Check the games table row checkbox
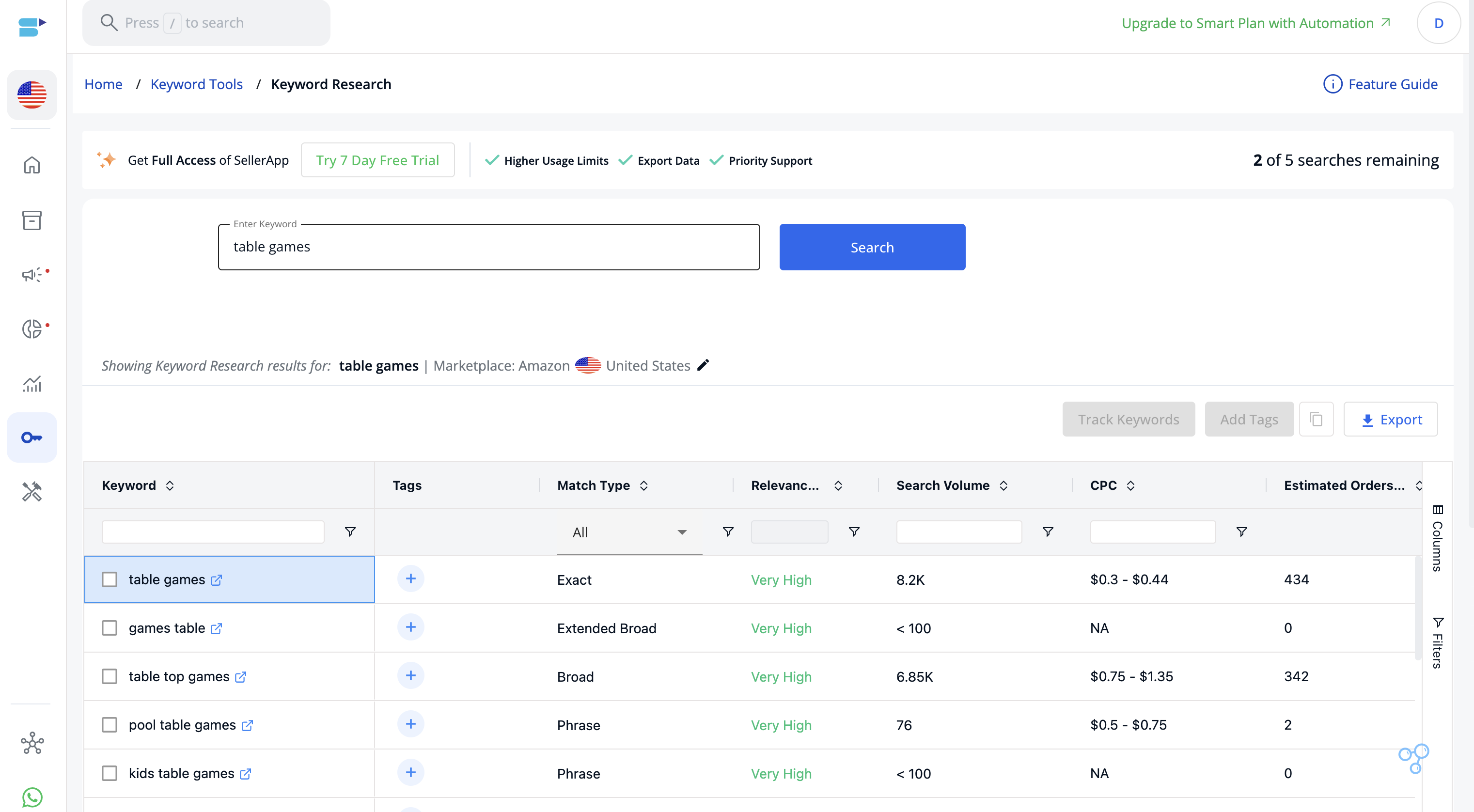Image resolution: width=1474 pixels, height=812 pixels. coord(110,628)
